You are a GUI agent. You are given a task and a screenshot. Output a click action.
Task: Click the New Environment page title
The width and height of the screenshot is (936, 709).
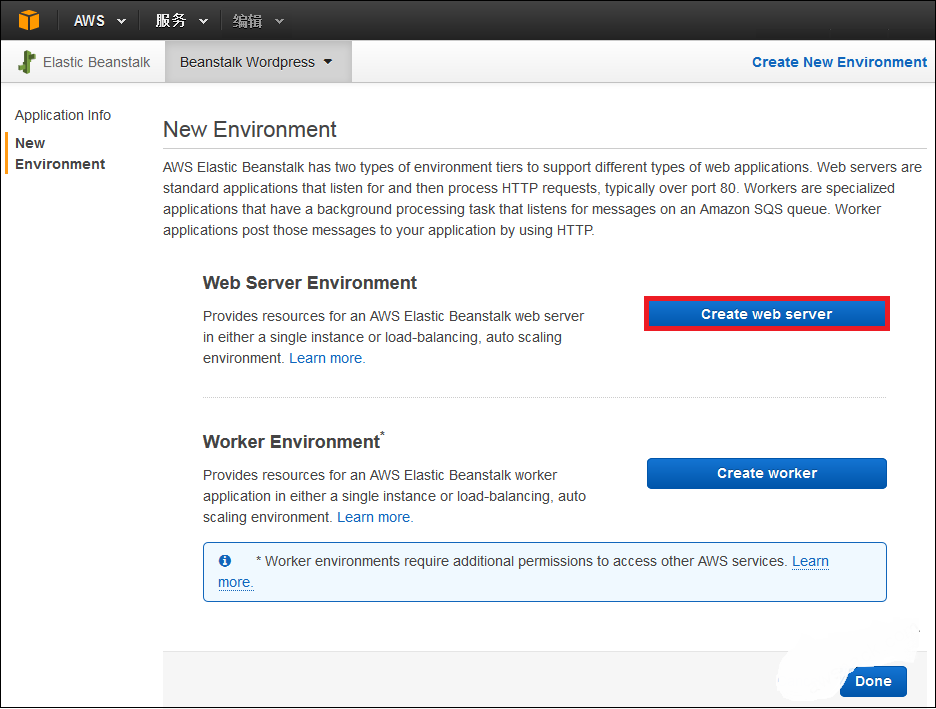(x=250, y=129)
